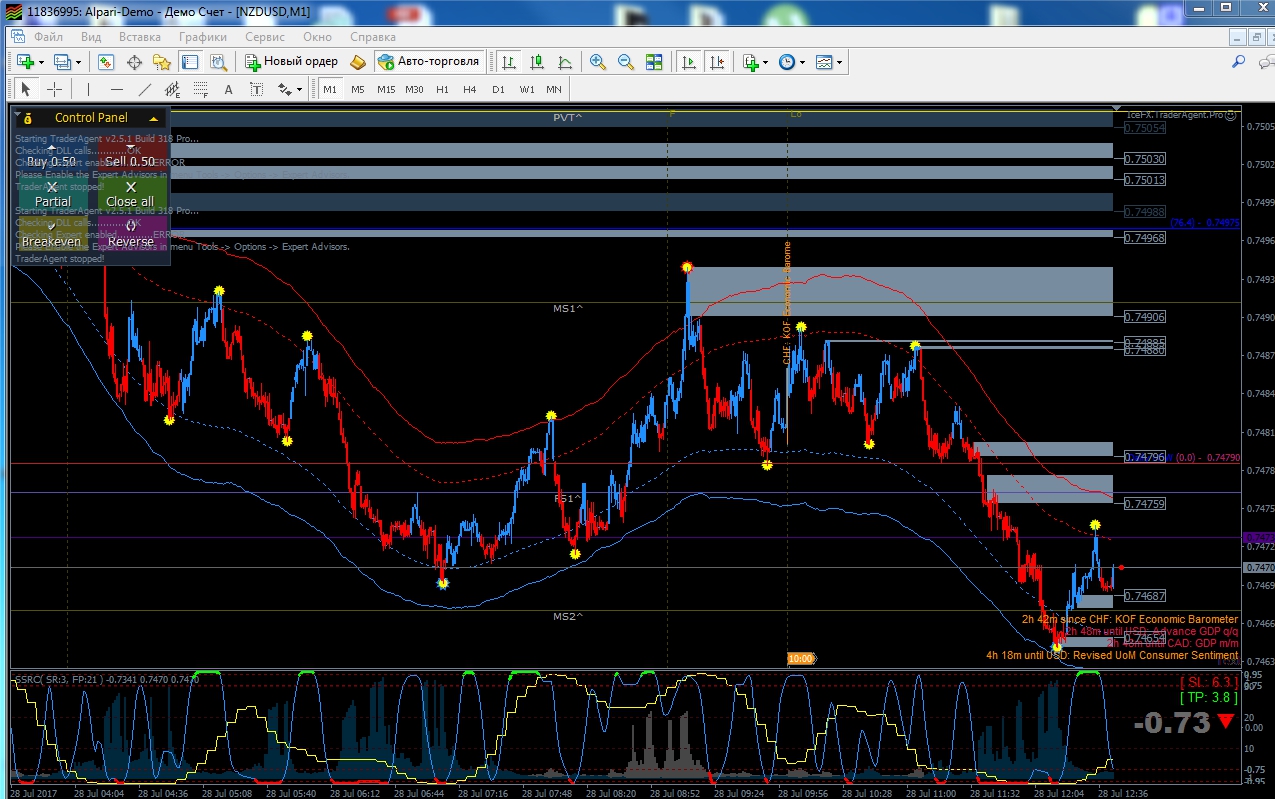Zoom in on the chart

pos(598,62)
